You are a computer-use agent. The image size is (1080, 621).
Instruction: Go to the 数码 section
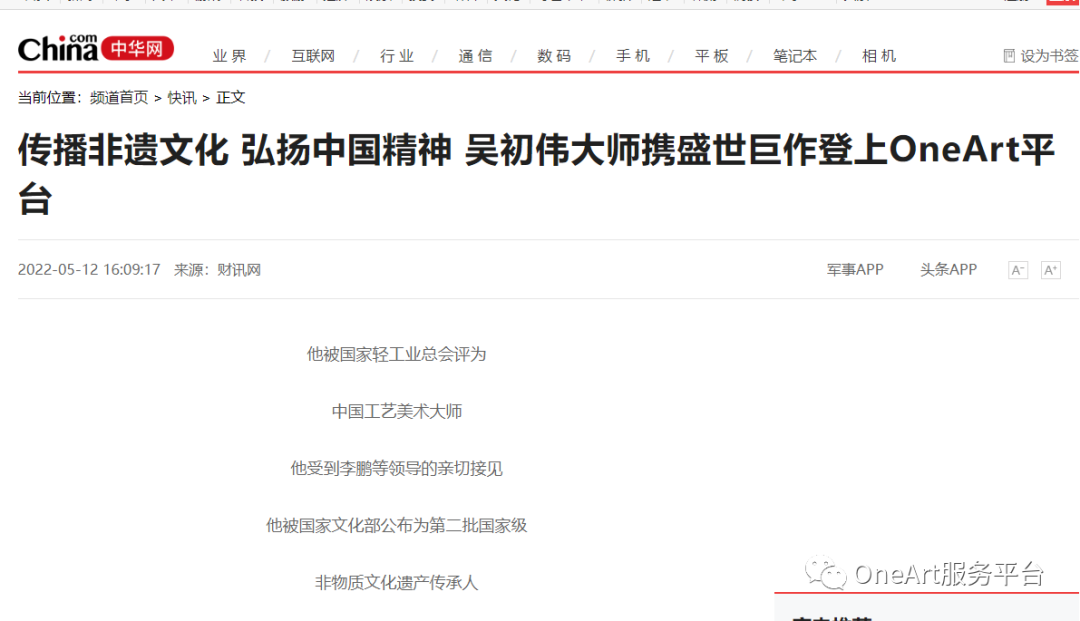[x=554, y=56]
